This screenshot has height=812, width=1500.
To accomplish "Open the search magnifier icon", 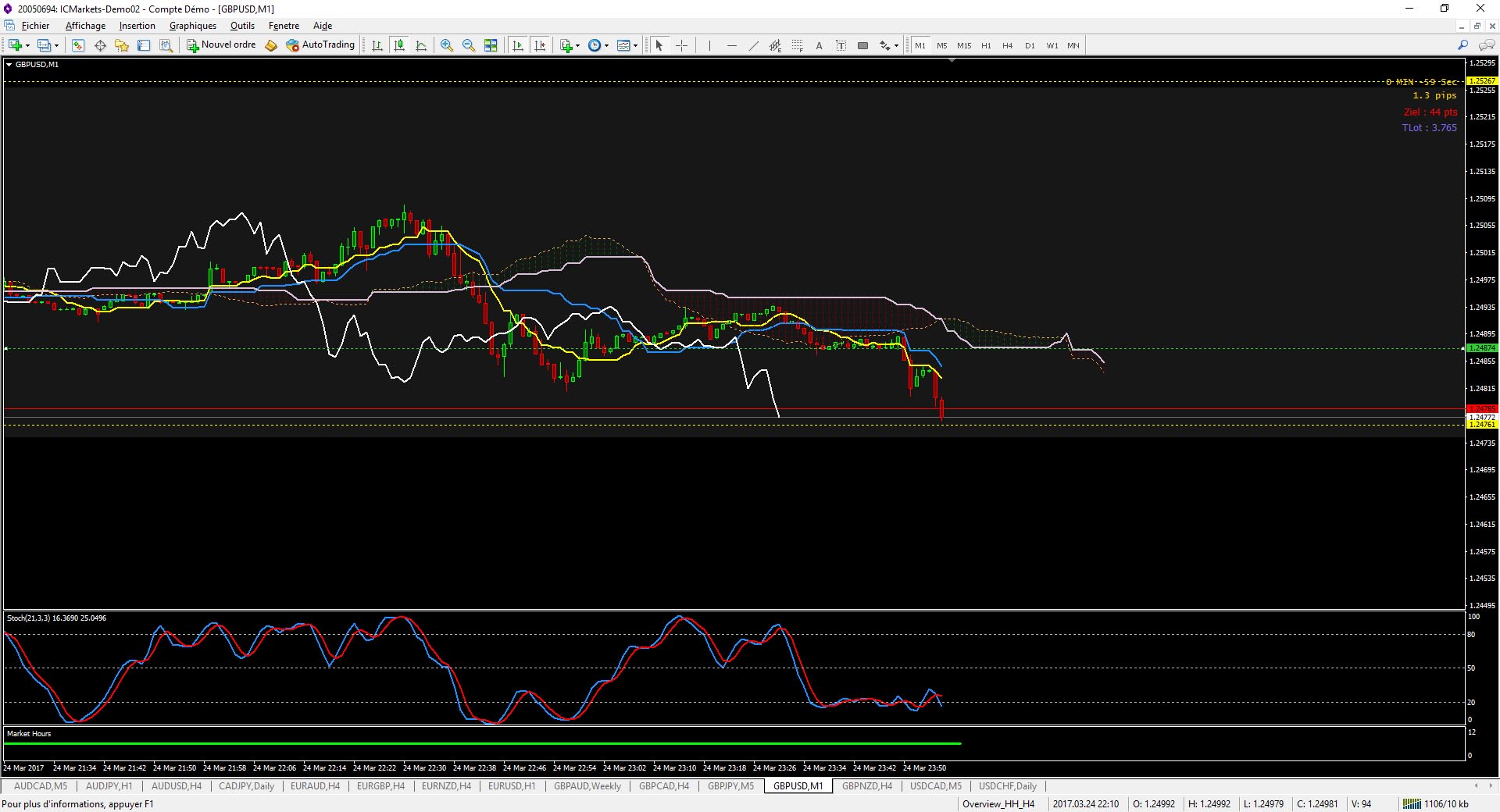I will 1462,45.
